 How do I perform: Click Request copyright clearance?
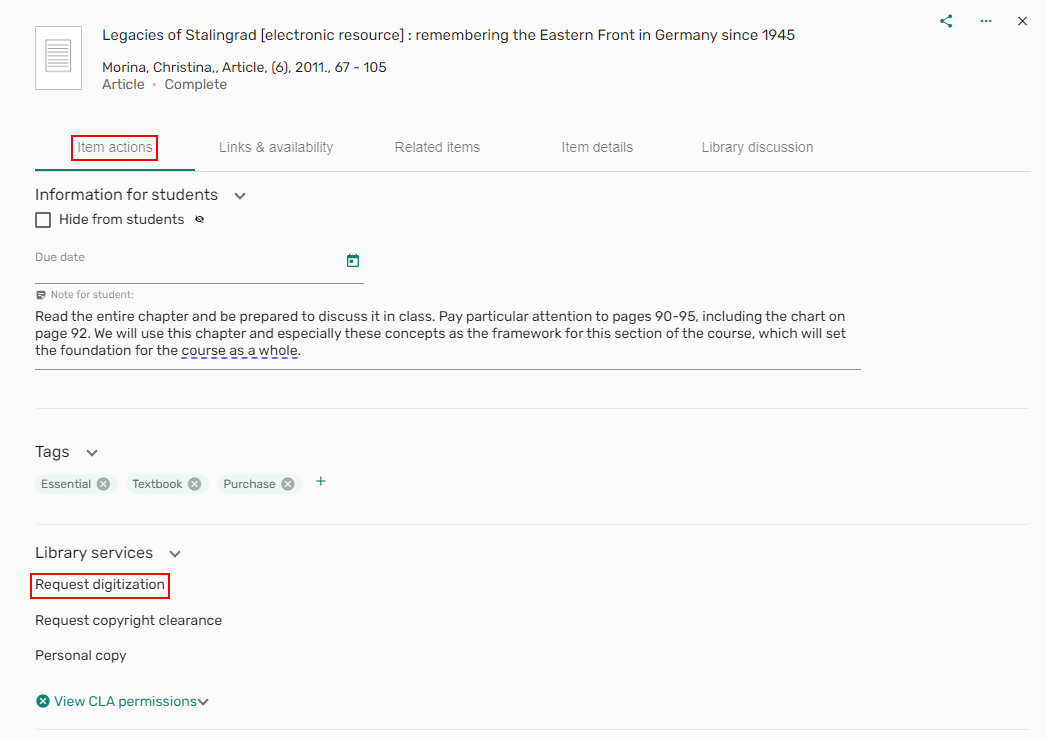click(x=129, y=621)
